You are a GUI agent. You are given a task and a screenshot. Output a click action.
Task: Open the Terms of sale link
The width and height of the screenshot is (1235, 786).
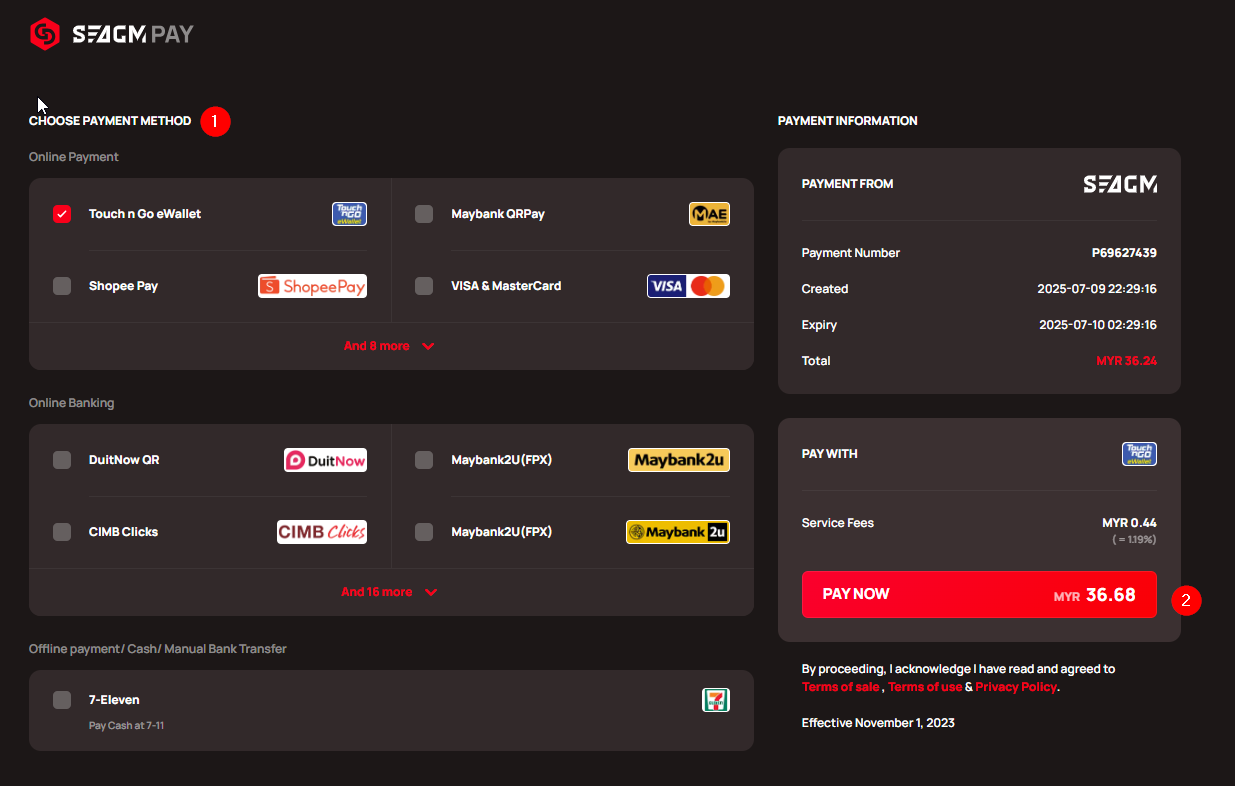coord(840,687)
